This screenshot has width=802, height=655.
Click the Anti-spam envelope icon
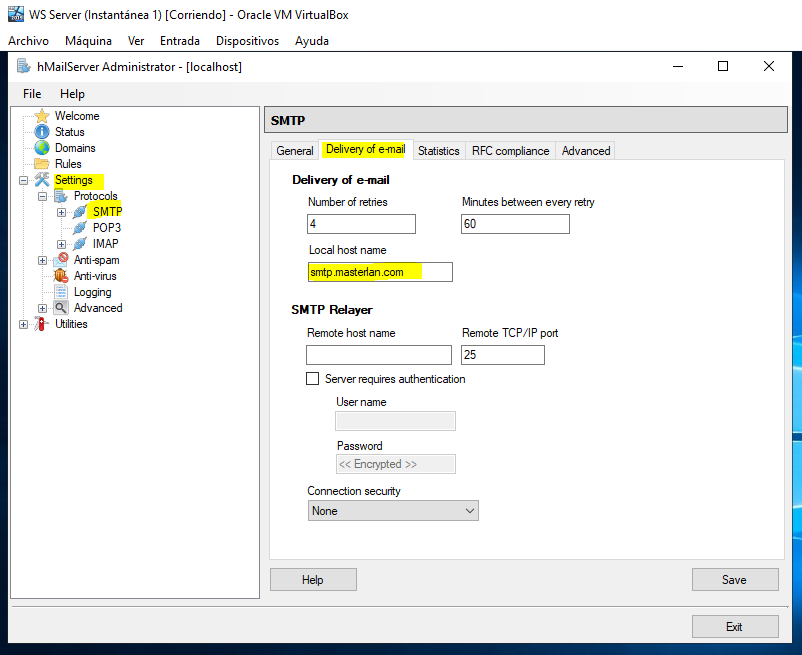pyautogui.click(x=61, y=260)
